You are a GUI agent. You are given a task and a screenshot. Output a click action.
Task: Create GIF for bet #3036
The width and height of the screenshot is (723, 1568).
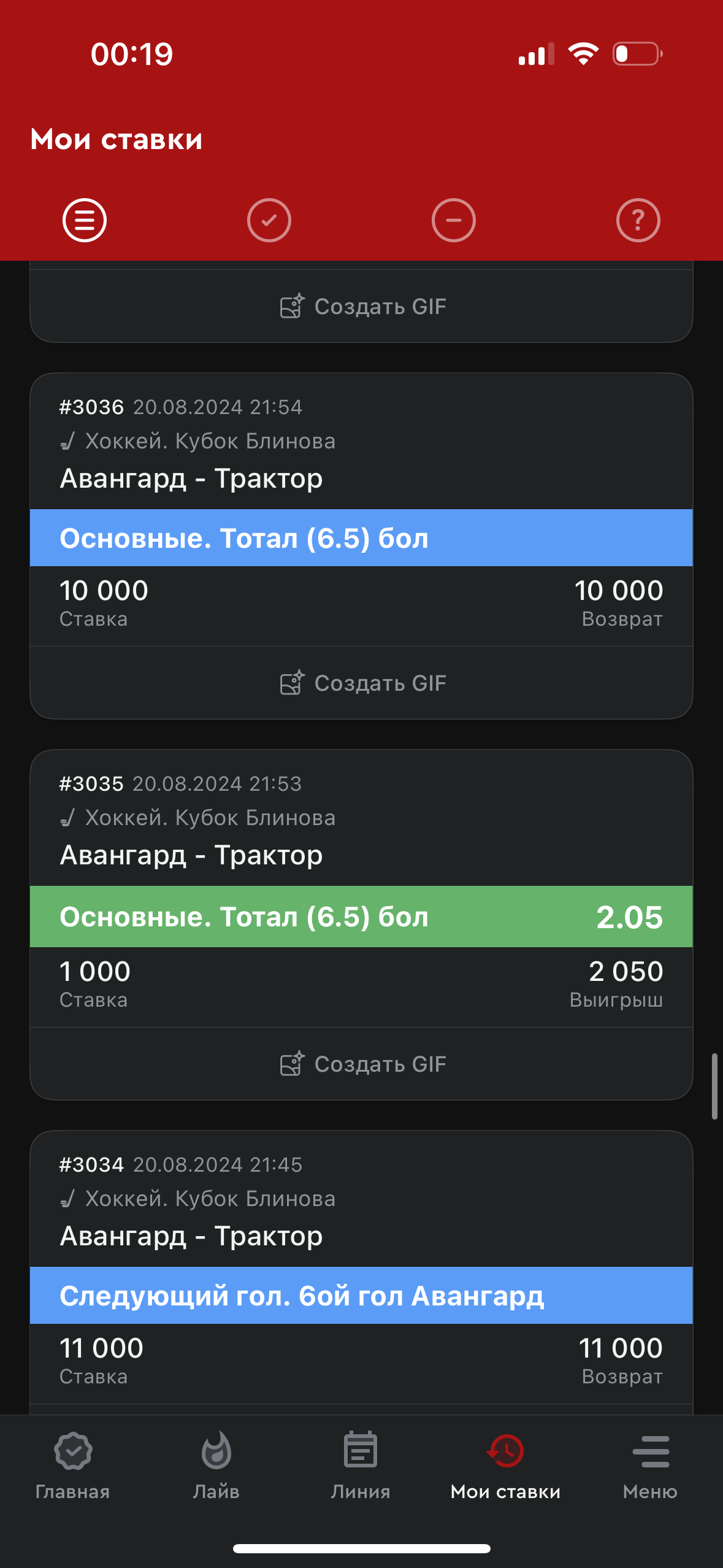tap(362, 683)
